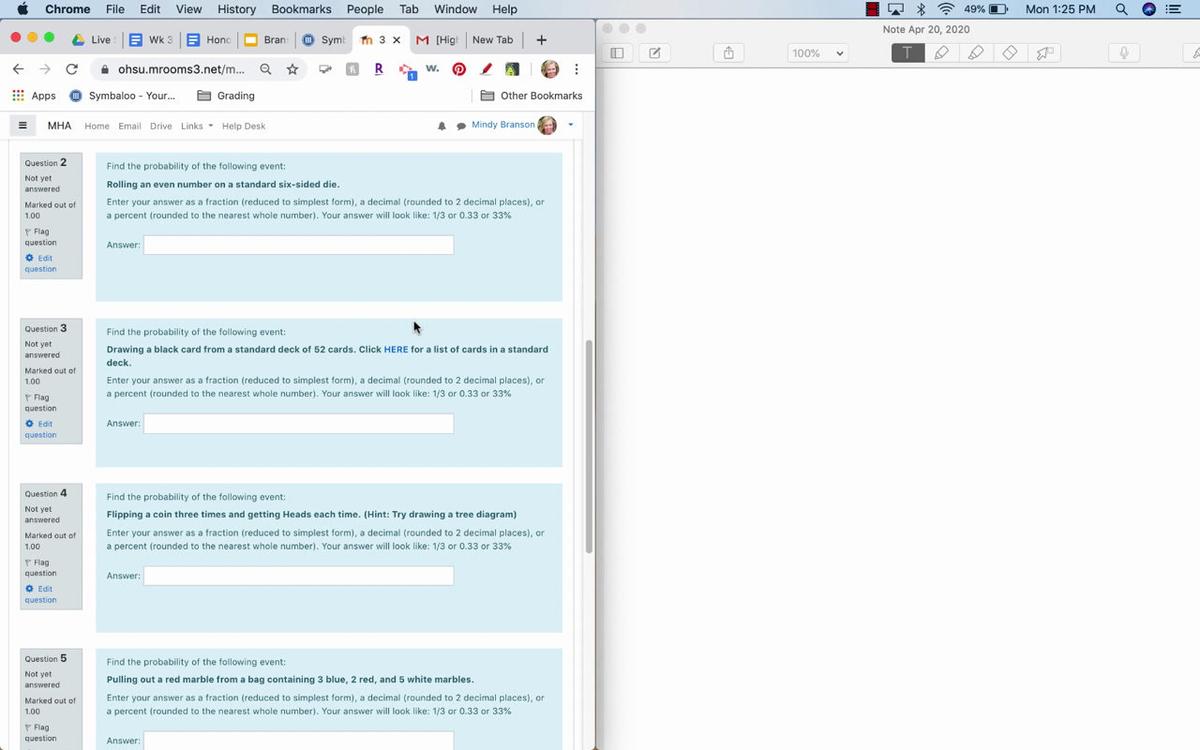Expand the Links dropdown in the MHA navbar

pos(196,126)
